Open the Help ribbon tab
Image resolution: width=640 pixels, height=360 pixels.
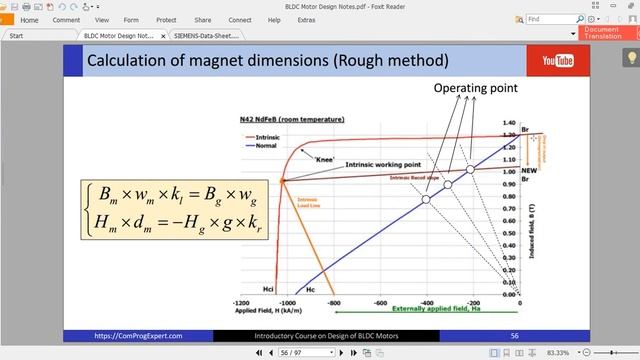pyautogui.click(x=274, y=20)
